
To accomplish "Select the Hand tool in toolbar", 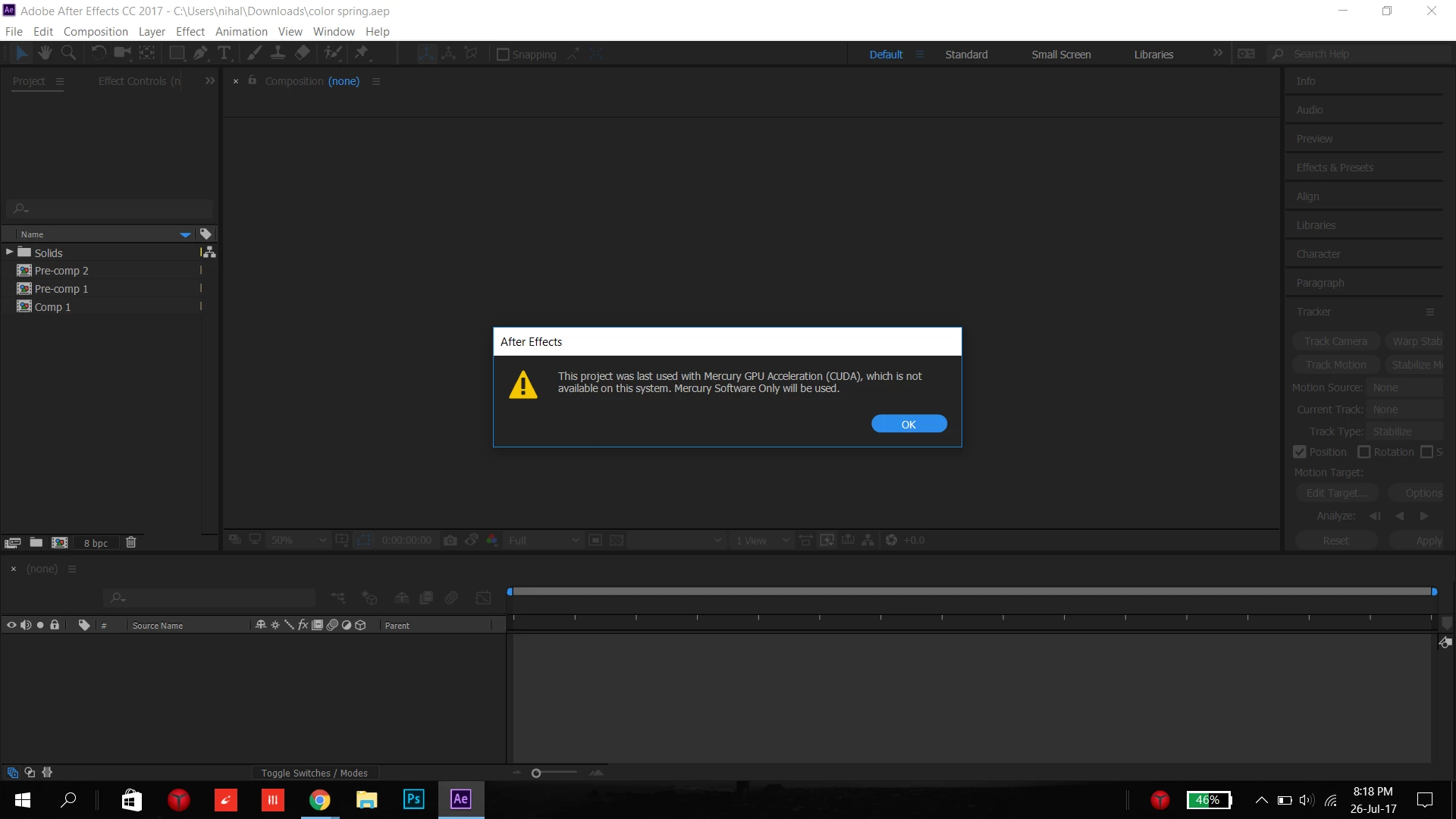I will tap(45, 53).
